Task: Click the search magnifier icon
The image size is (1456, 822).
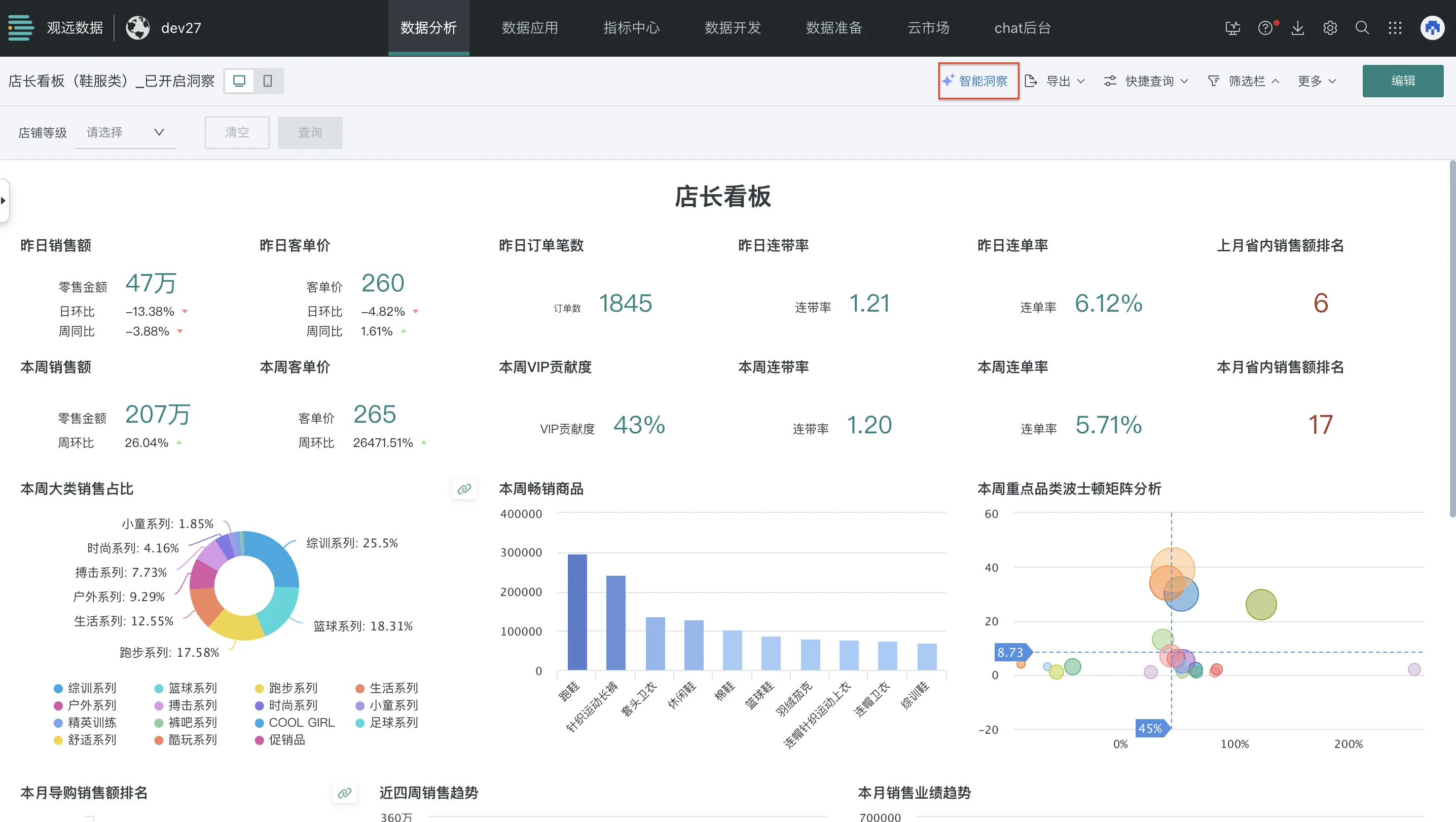Action: tap(1362, 28)
